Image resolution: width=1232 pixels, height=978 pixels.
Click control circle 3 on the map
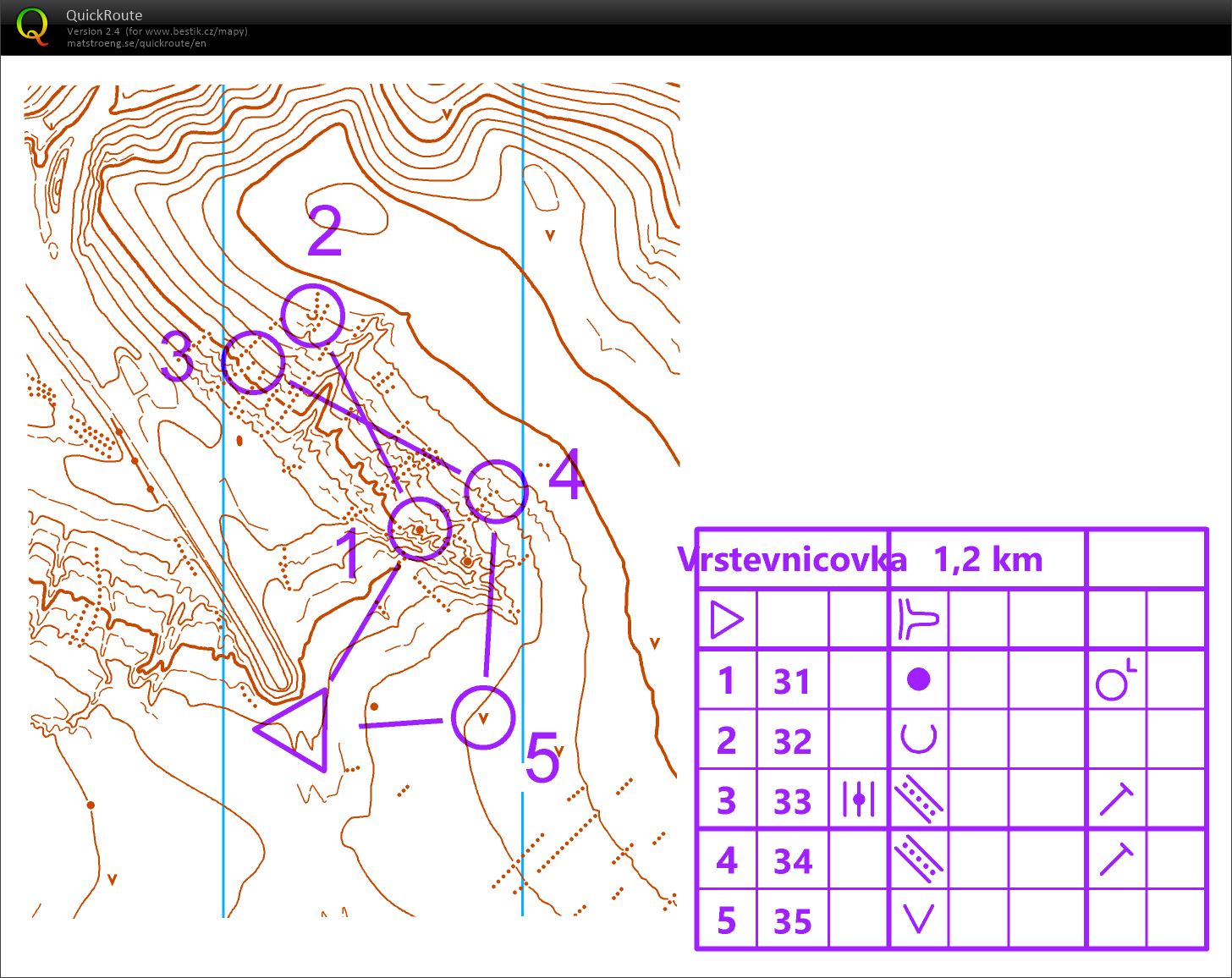[253, 362]
